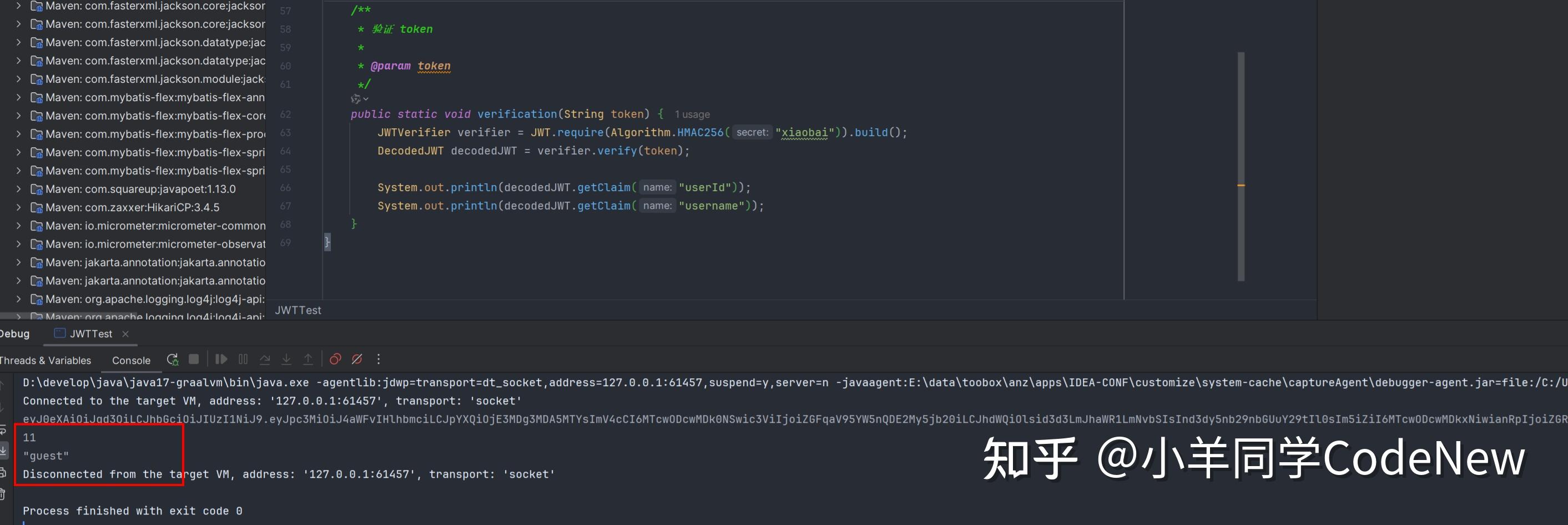Open the View Breakpoints dialog

point(335,359)
